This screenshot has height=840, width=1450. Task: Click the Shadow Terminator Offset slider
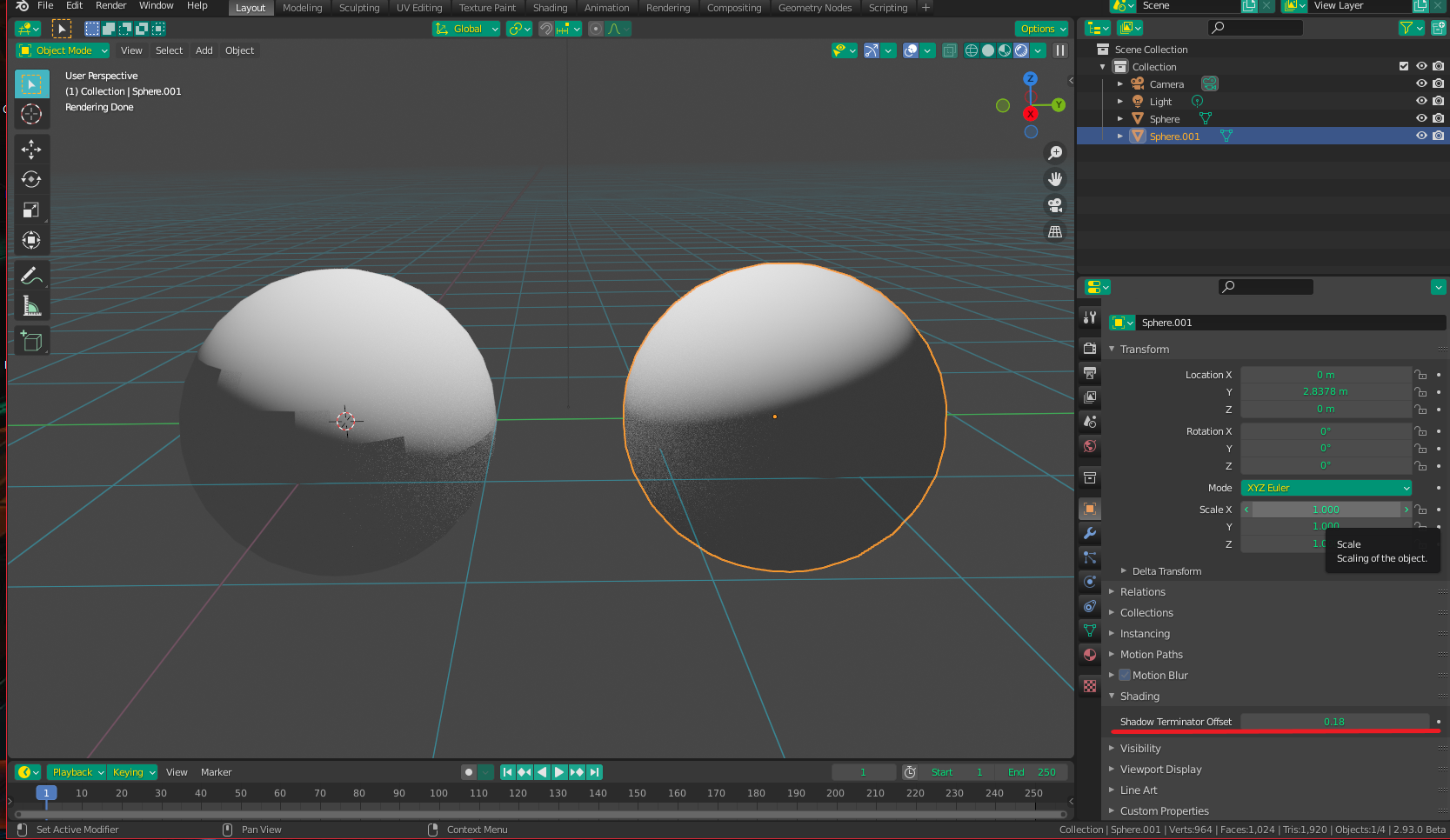[1334, 722]
